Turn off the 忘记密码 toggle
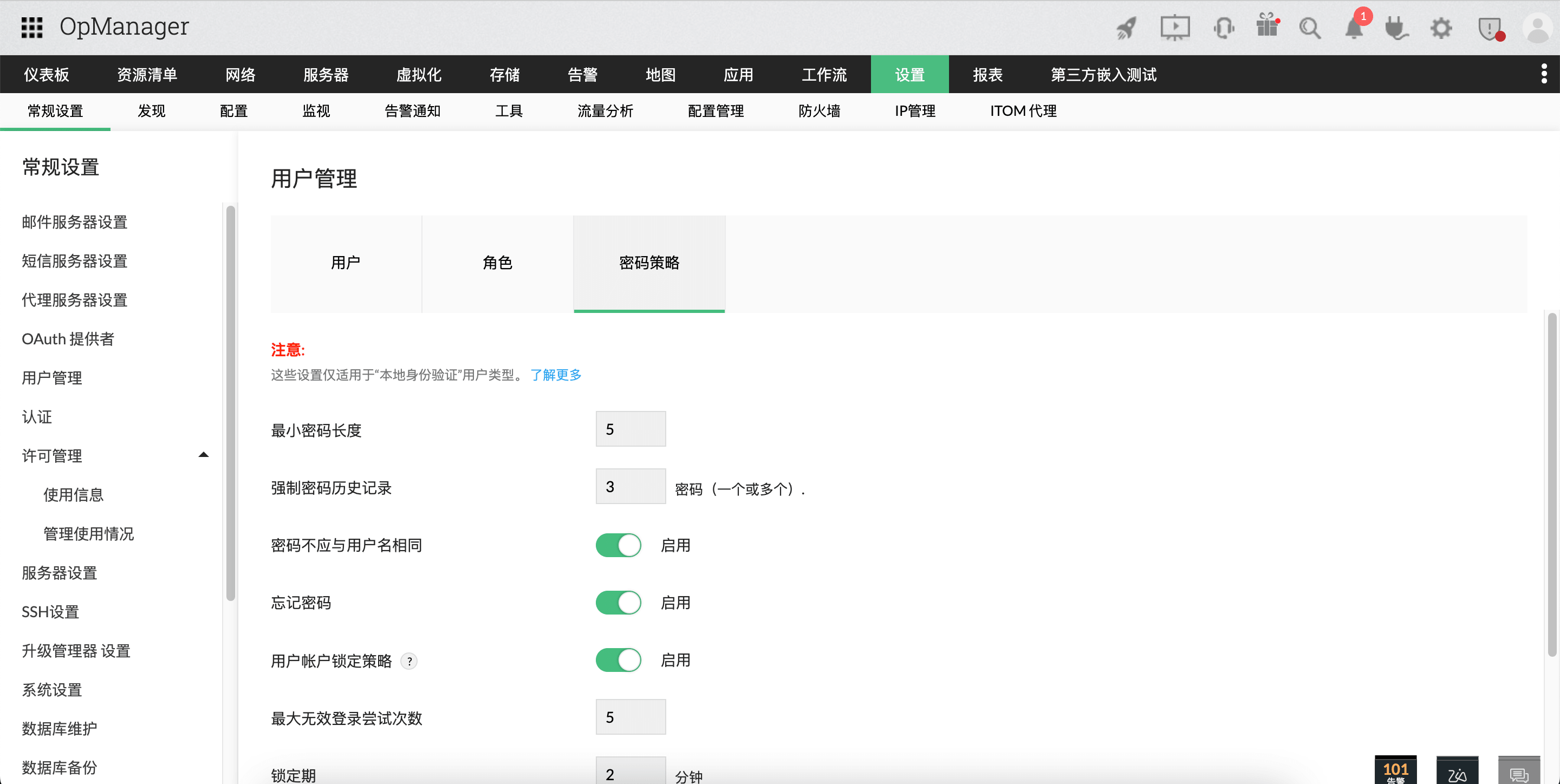Screen dimensions: 1560x784 (617, 603)
